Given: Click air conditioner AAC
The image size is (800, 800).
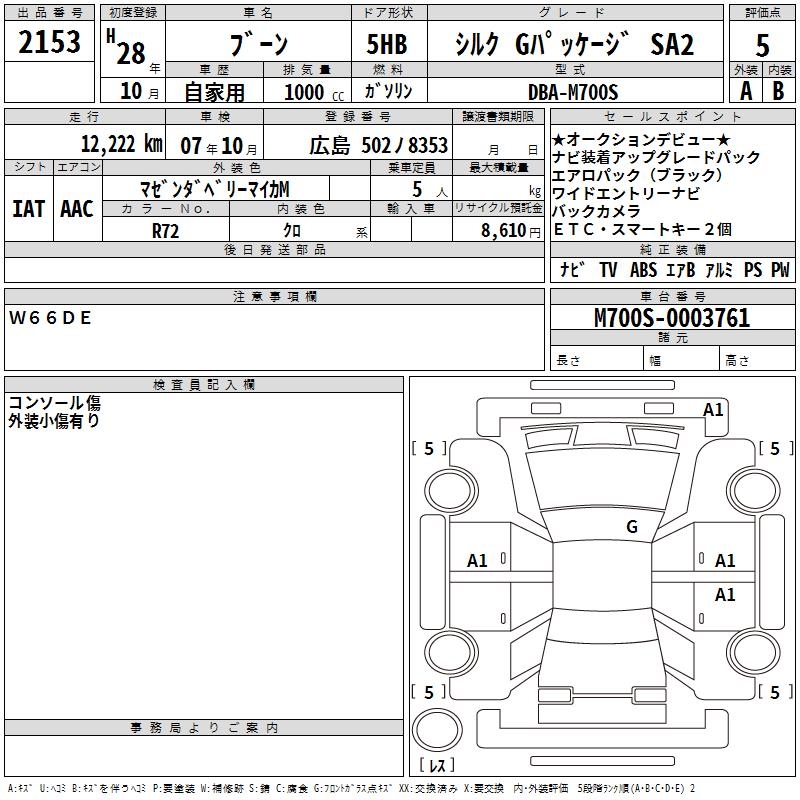Looking at the screenshot, I should (x=77, y=209).
